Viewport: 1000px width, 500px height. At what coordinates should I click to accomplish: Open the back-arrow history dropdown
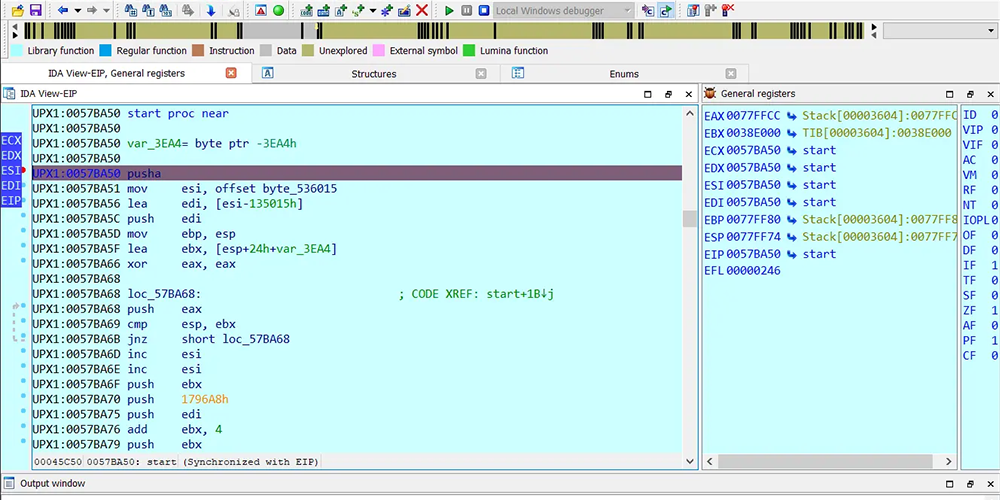(x=78, y=11)
